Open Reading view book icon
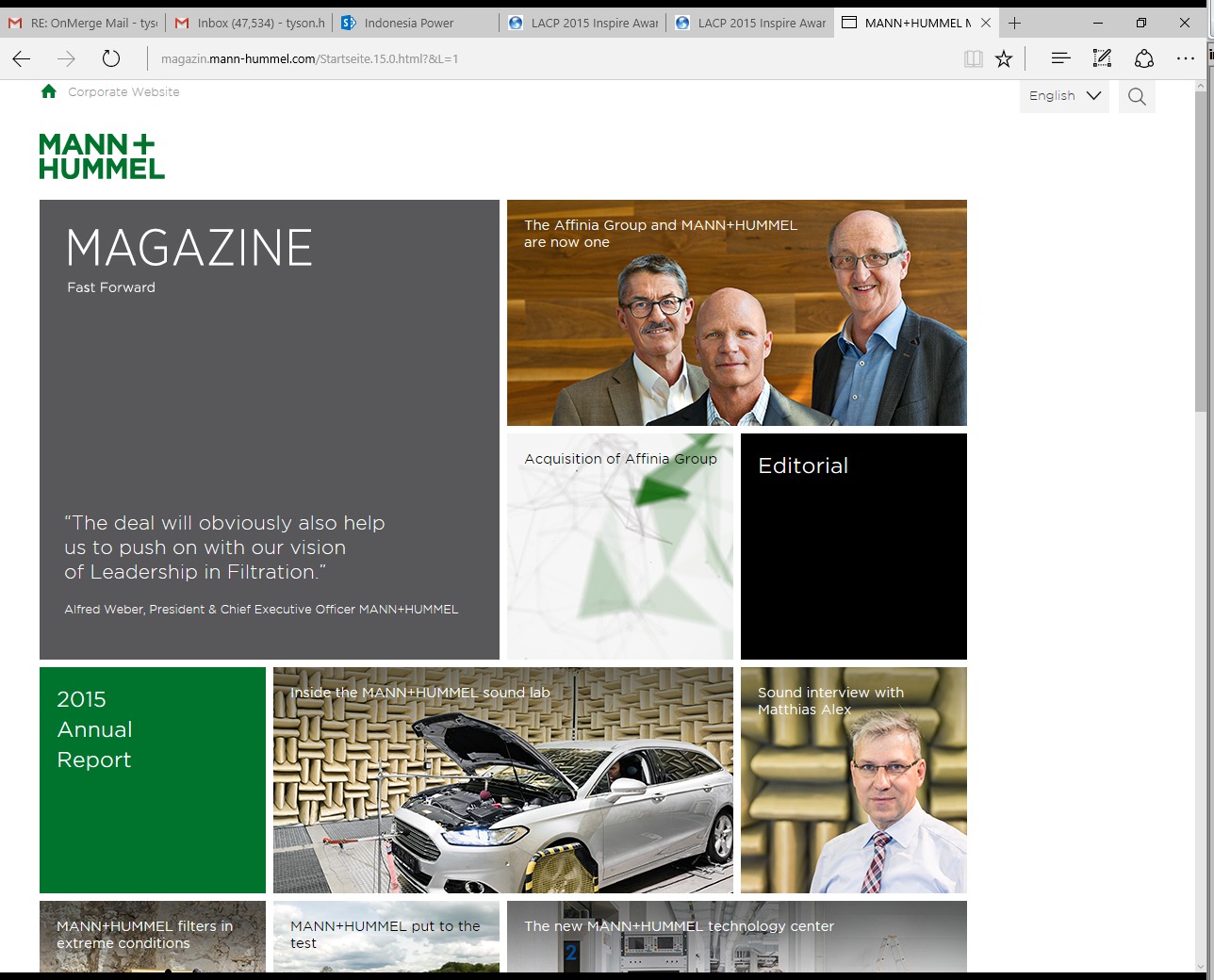This screenshot has width=1214, height=980. [973, 59]
